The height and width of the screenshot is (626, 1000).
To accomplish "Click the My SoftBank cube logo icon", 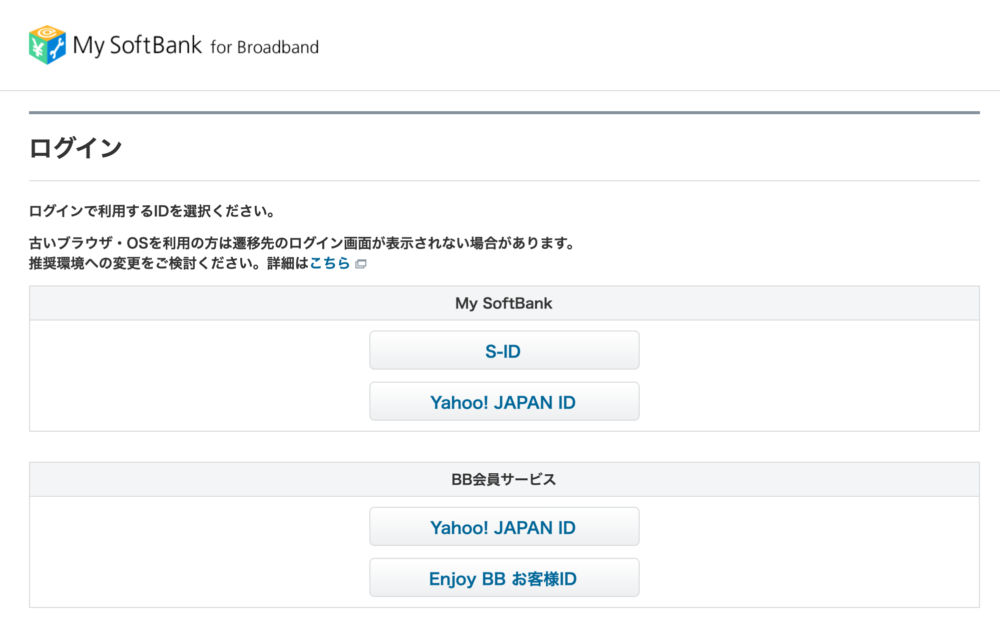I will pos(47,45).
